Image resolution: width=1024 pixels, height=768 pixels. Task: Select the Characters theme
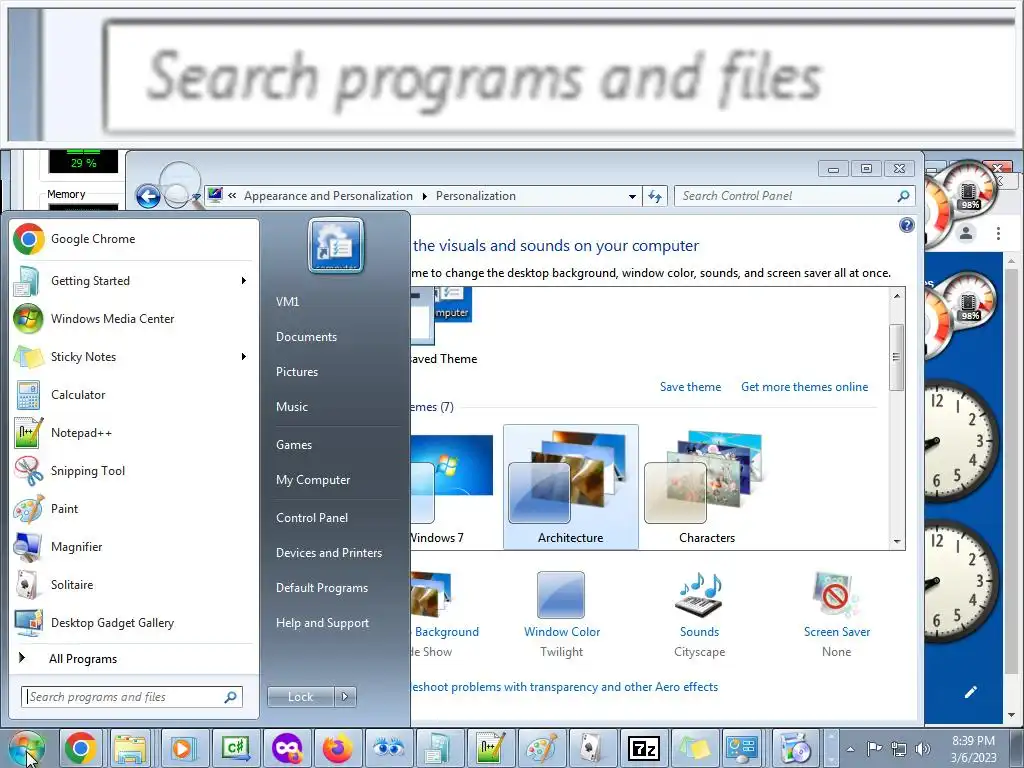click(707, 487)
